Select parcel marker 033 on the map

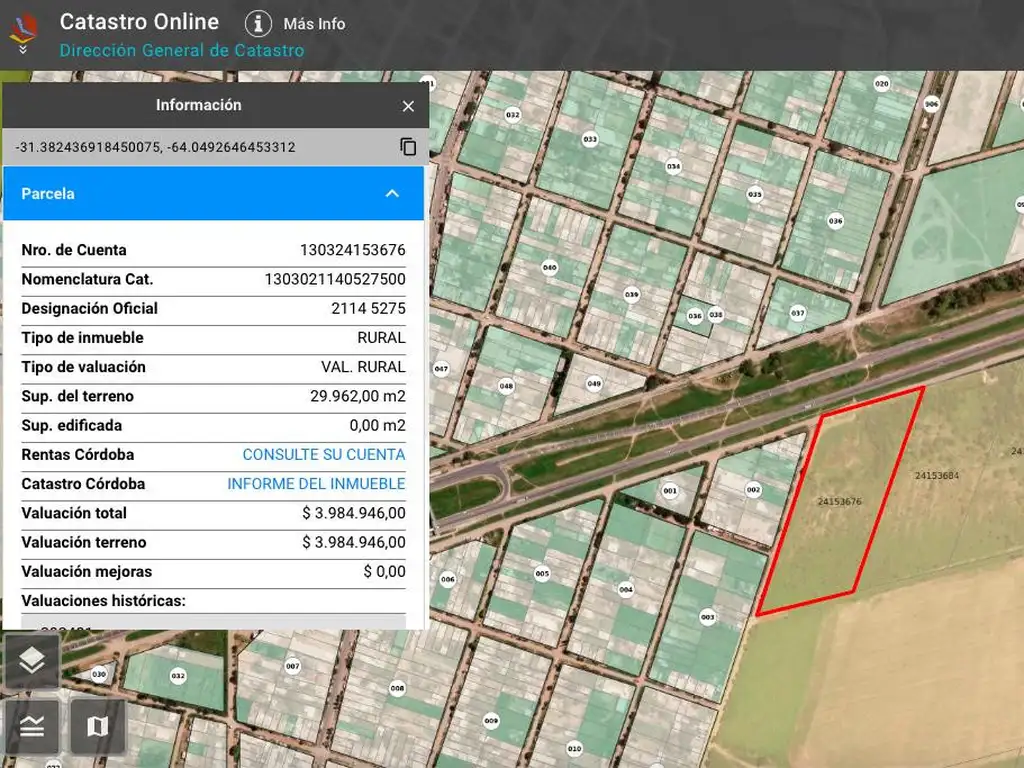point(590,139)
